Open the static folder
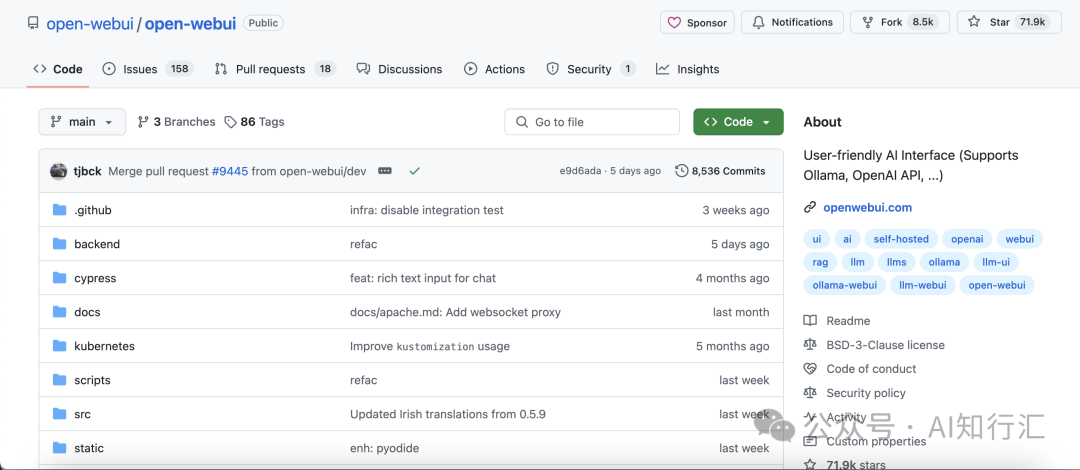The width and height of the screenshot is (1080, 470). pyautogui.click(x=89, y=448)
